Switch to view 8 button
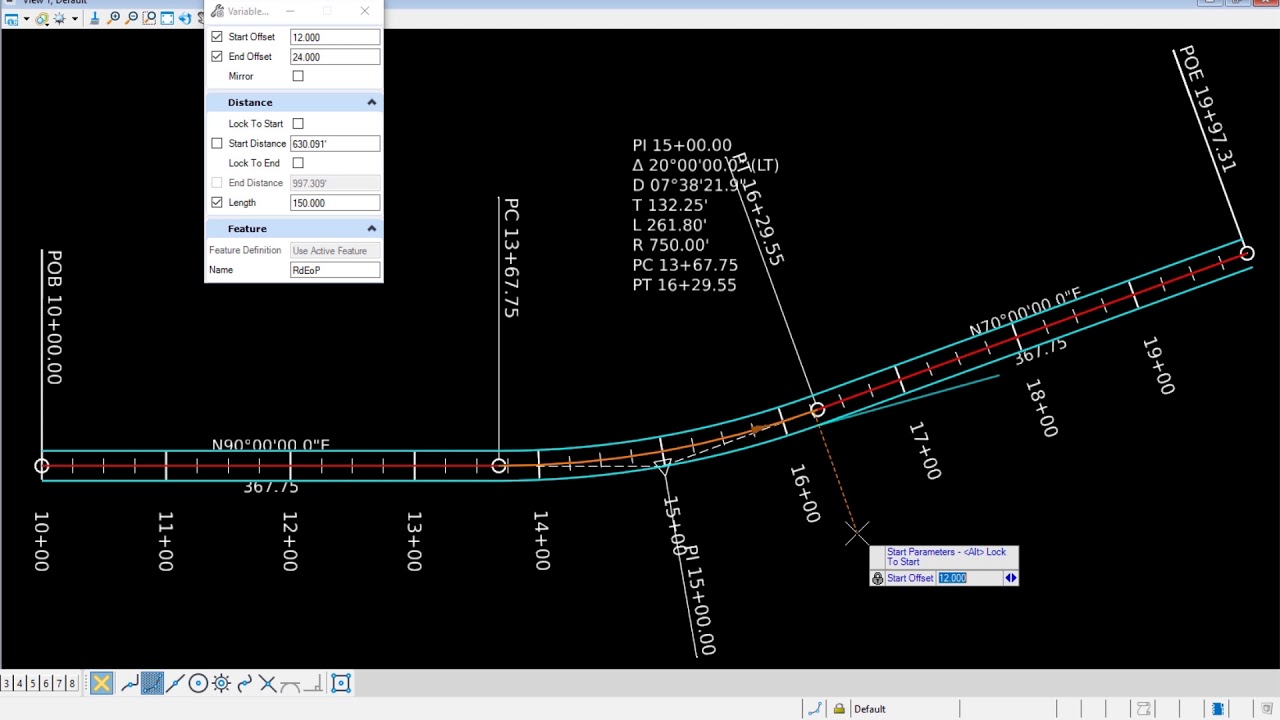The height and width of the screenshot is (720, 1280). click(71, 684)
